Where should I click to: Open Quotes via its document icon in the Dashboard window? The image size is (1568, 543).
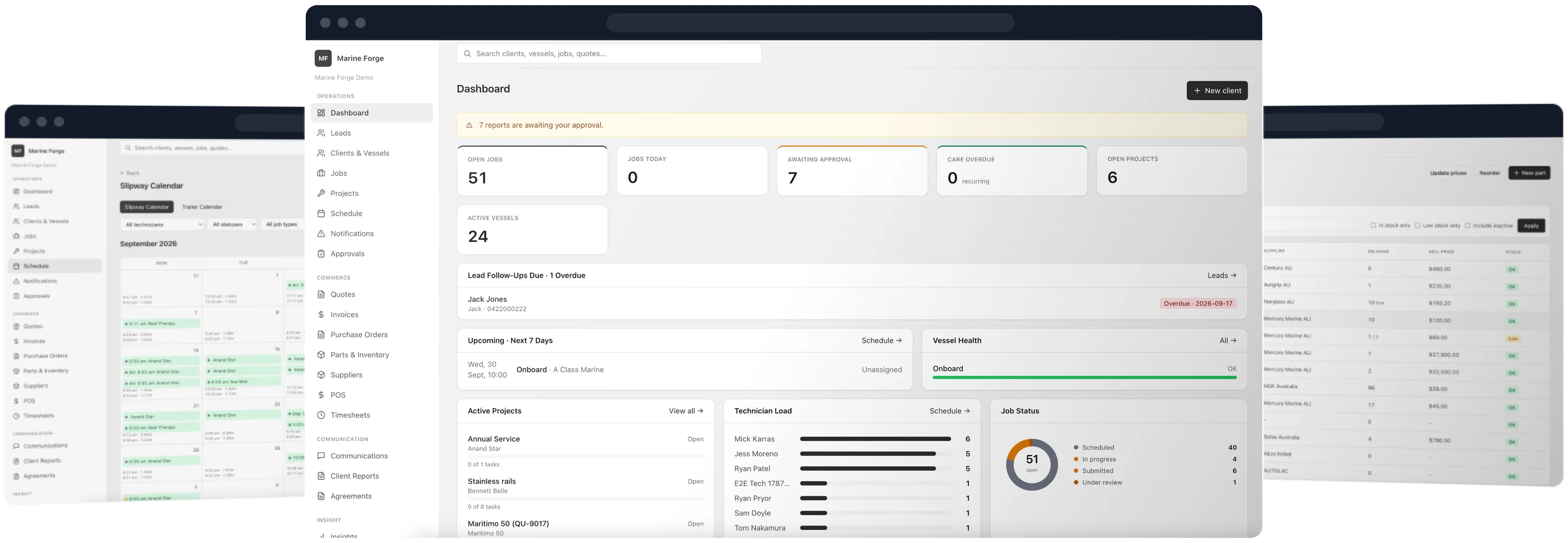tap(321, 294)
